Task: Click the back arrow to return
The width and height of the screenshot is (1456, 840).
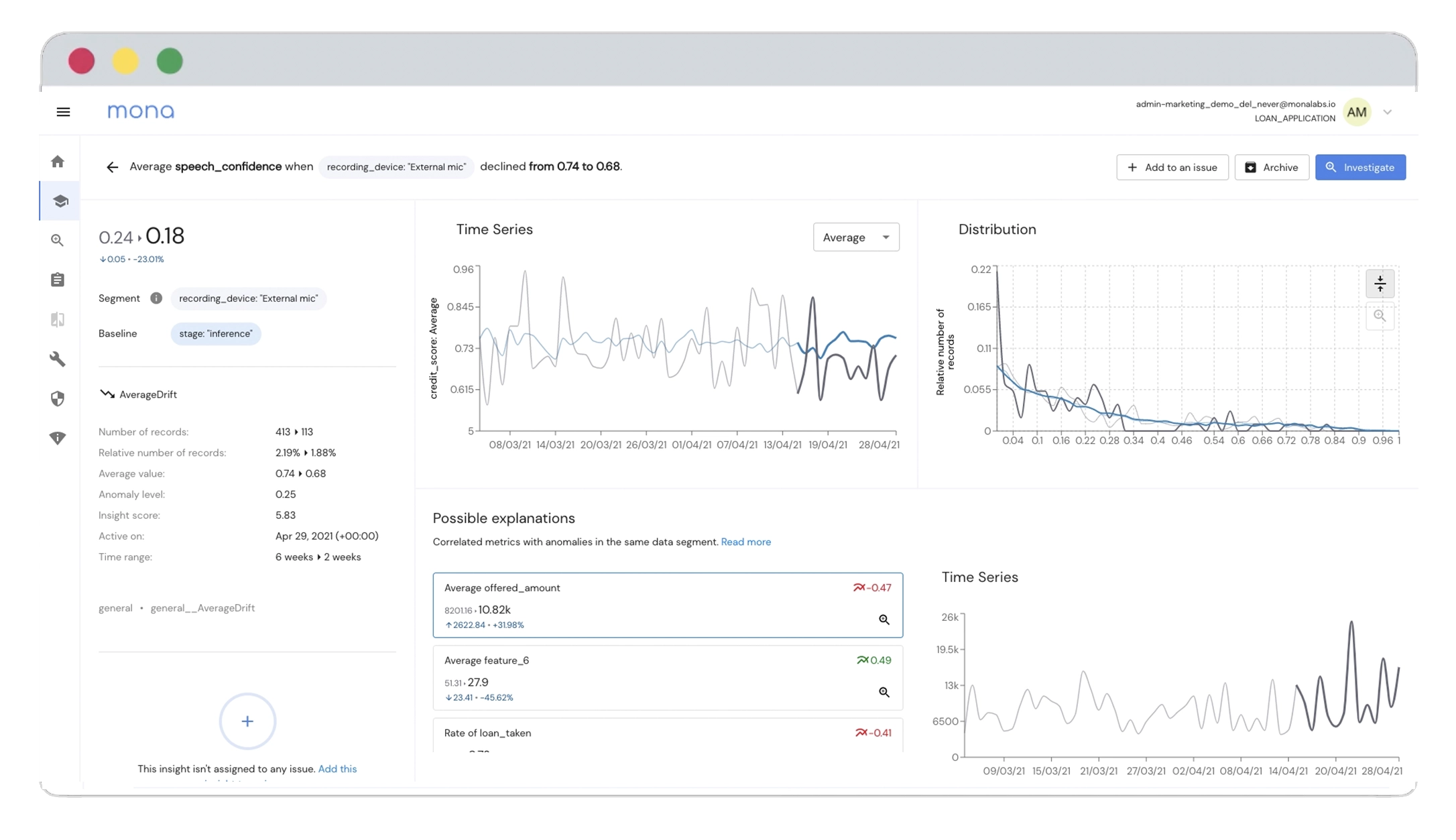Action: [x=112, y=167]
